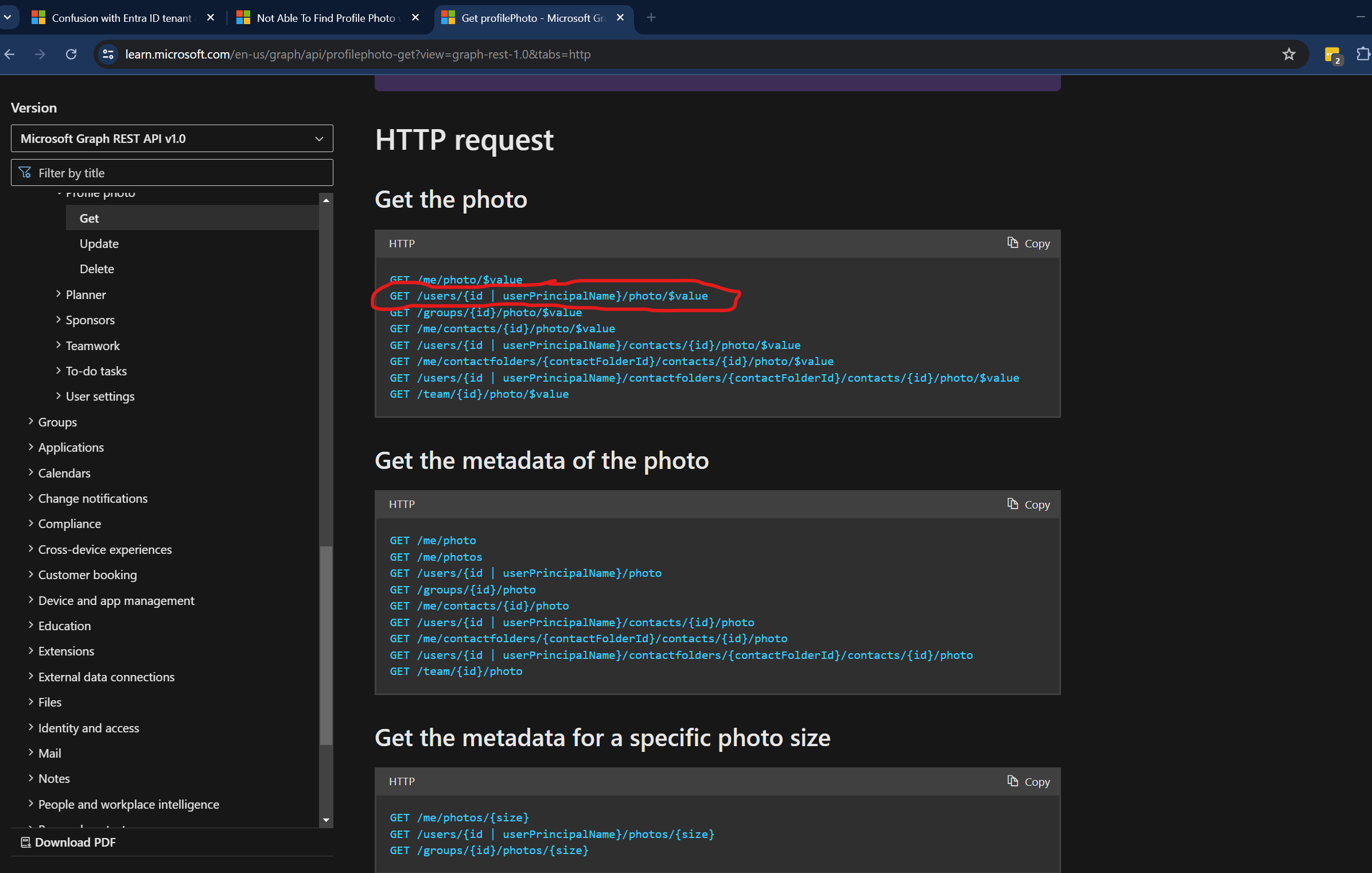This screenshot has width=1372, height=873.
Task: Expand the To-do tasks section
Action: 96,371
